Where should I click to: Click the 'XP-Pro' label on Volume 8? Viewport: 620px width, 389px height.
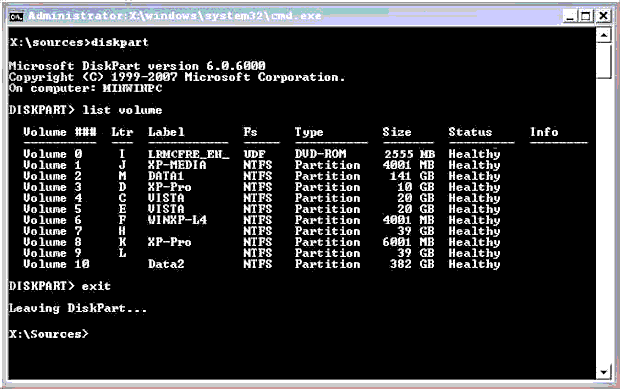coord(170,242)
